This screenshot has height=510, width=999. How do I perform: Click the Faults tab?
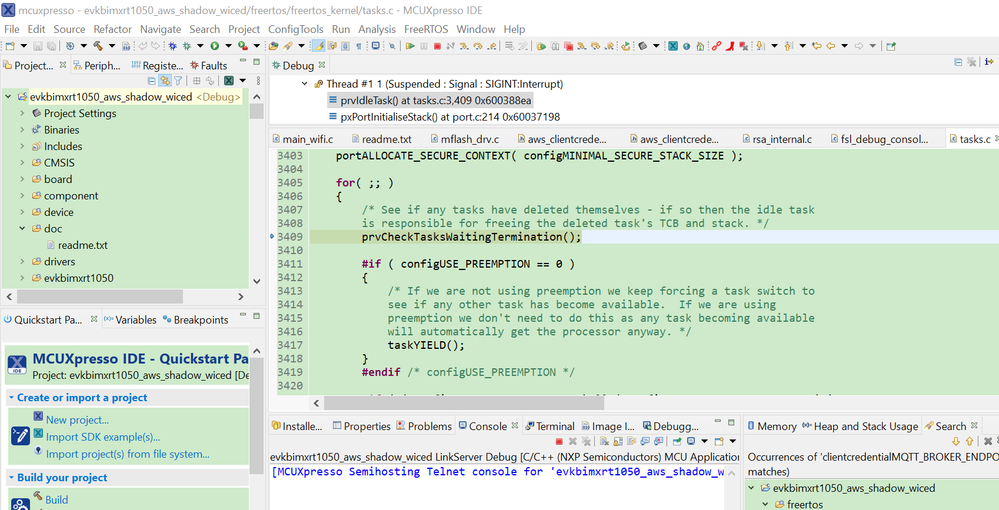[x=209, y=66]
